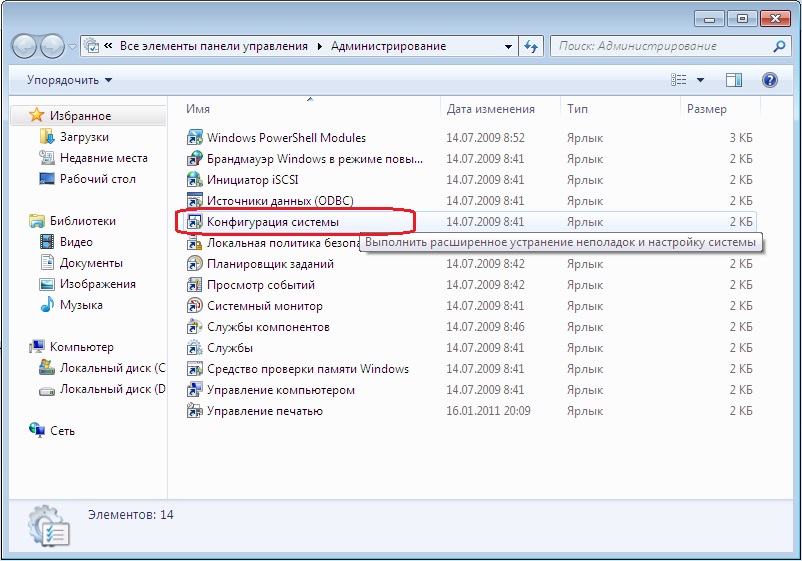Click the refresh button next to address bar
The image size is (802, 561).
point(531,46)
